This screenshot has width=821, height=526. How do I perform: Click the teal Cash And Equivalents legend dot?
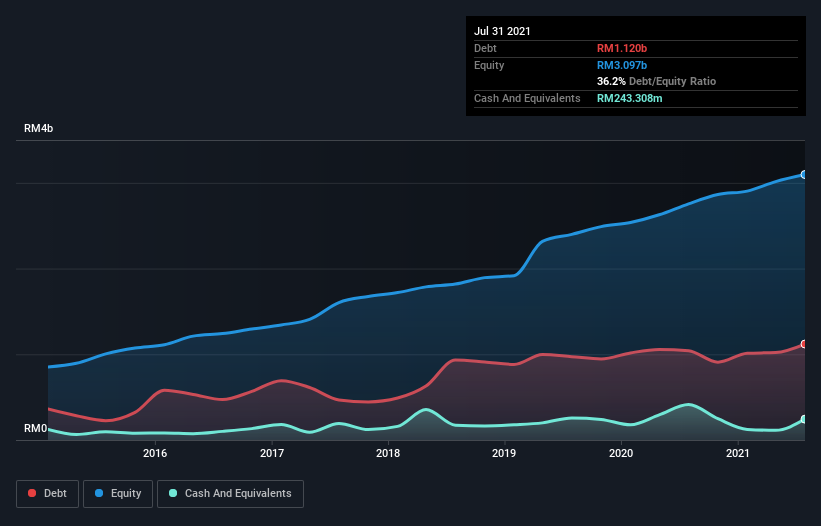click(x=173, y=493)
